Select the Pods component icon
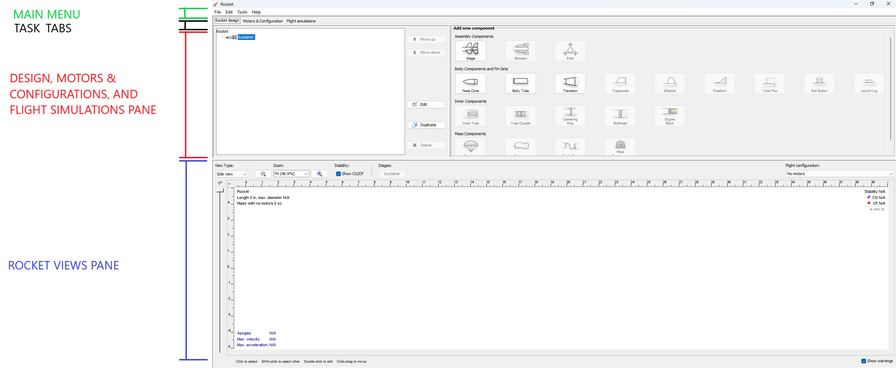The width and height of the screenshot is (896, 368). tap(570, 51)
